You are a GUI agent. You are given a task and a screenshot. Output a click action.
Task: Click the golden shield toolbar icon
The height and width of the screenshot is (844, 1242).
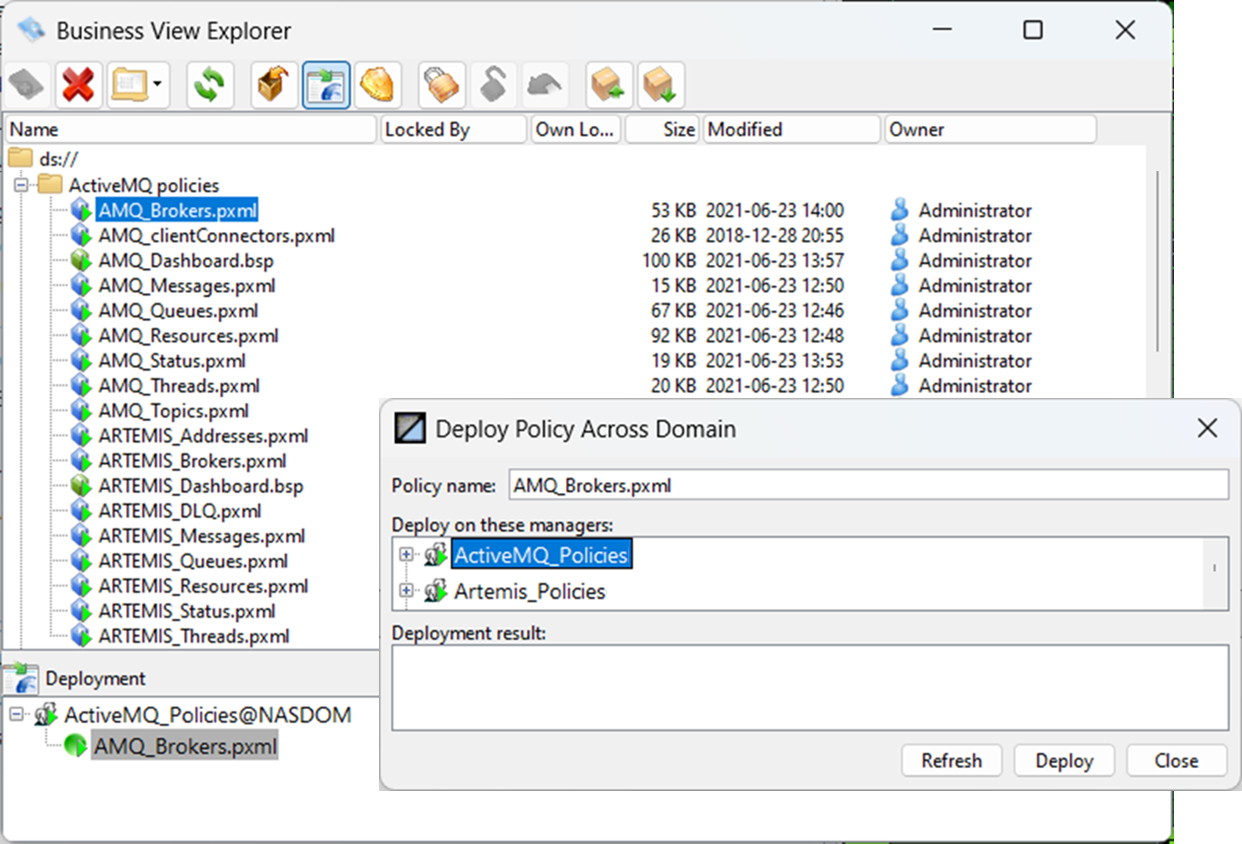click(377, 85)
